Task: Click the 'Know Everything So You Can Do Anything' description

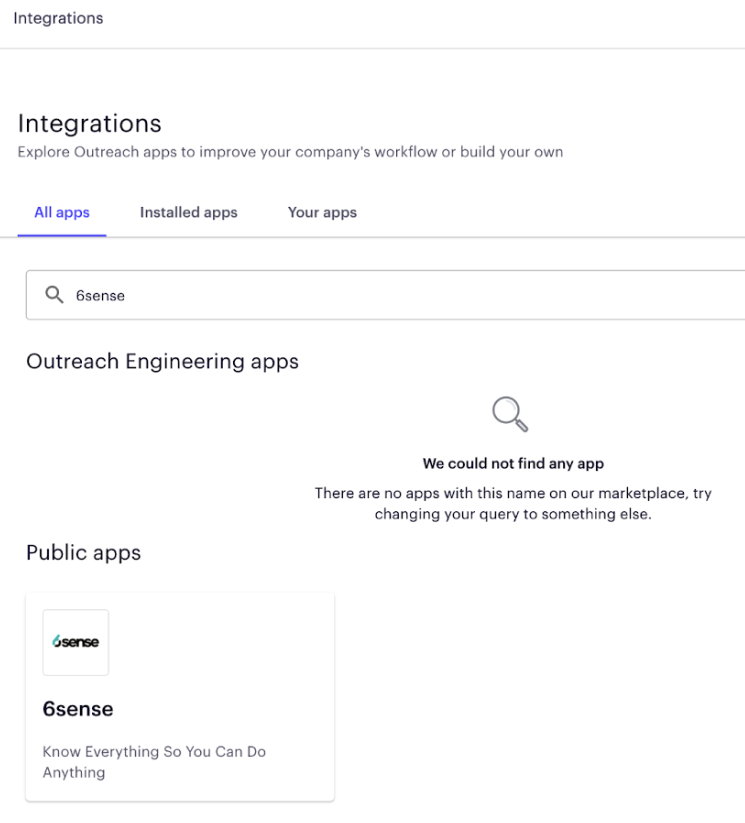Action: (x=154, y=762)
